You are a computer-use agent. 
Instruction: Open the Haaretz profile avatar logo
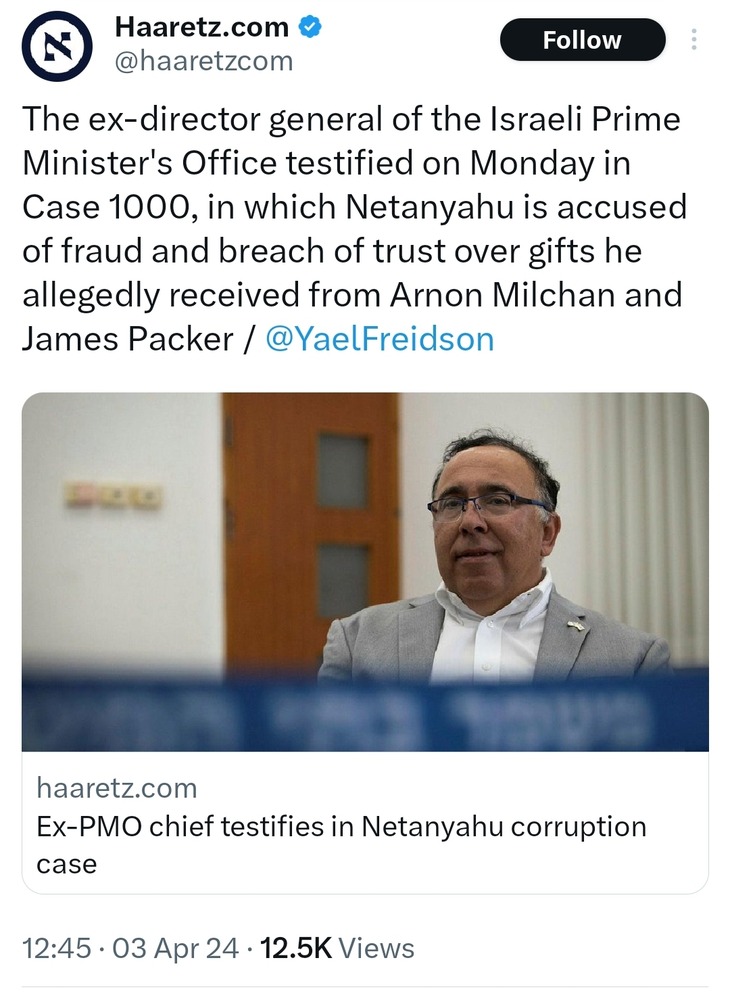58,48
